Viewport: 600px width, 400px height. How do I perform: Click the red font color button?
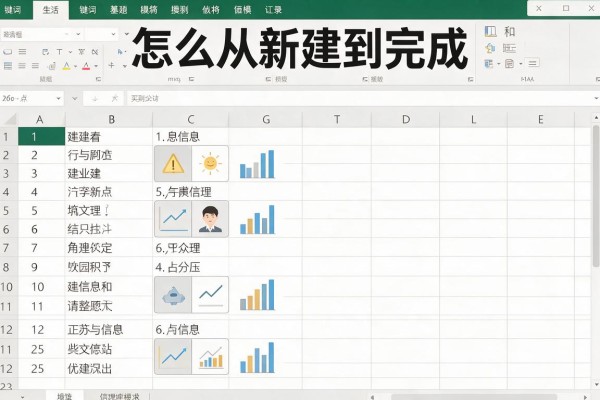coord(86,66)
